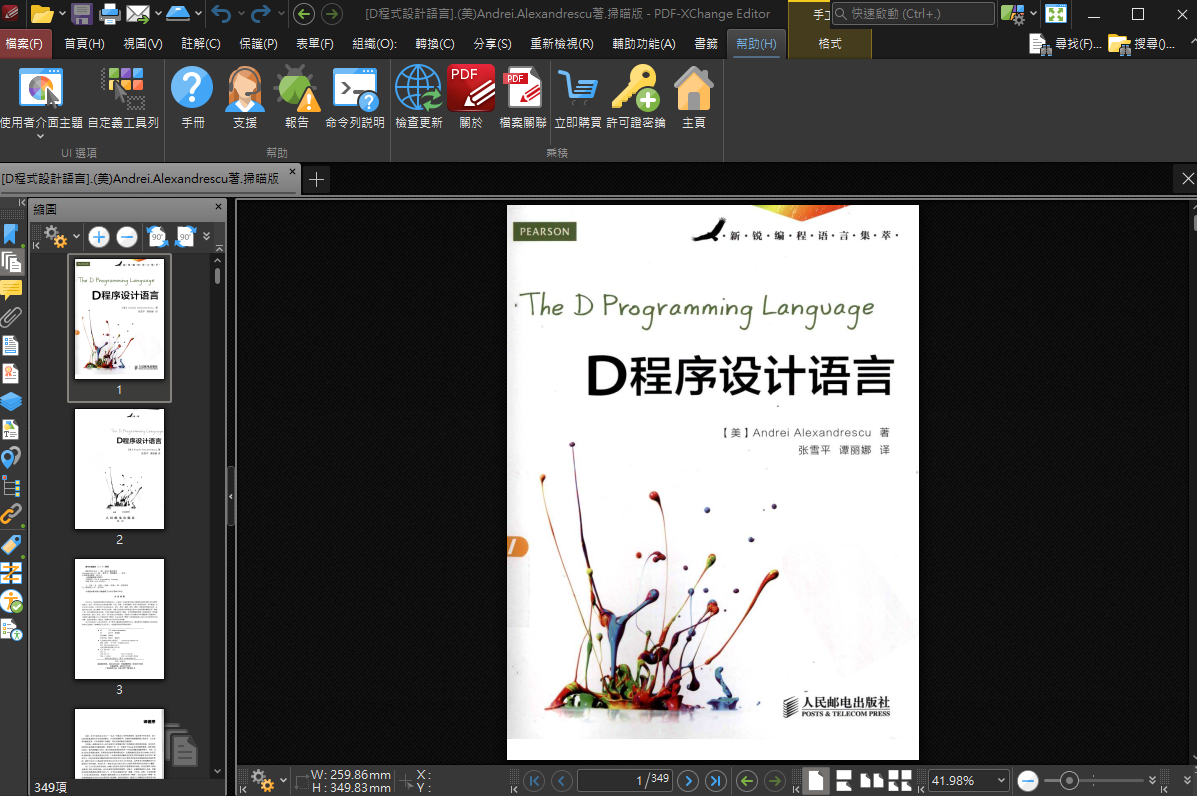
Task: Open the product Home page icon (主頁)
Action: 693,99
